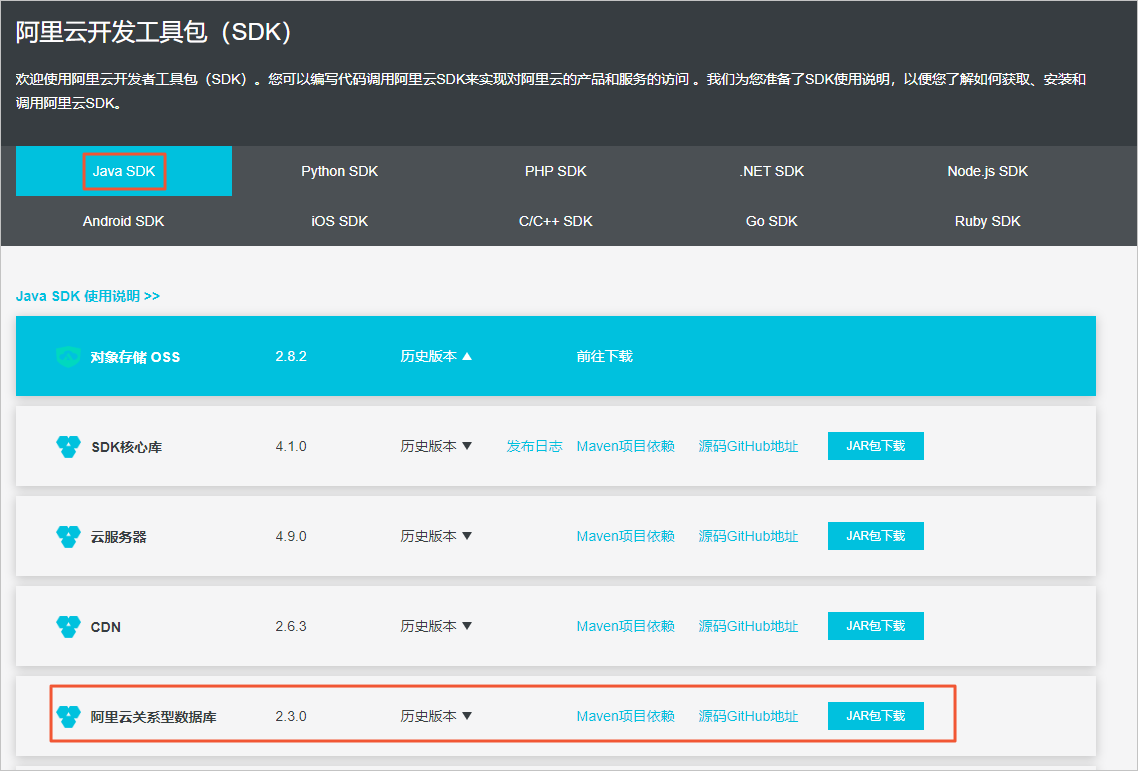Click the 云服务器 product name
The width and height of the screenshot is (1138, 771).
pyautogui.click(x=119, y=537)
